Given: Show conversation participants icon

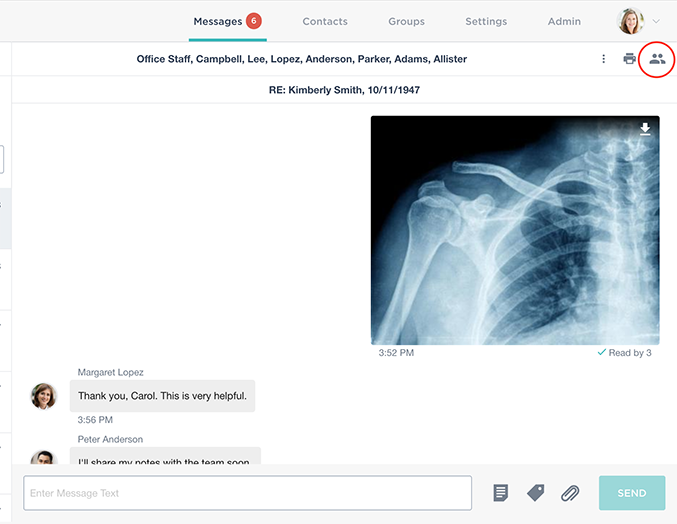Looking at the screenshot, I should click(657, 59).
